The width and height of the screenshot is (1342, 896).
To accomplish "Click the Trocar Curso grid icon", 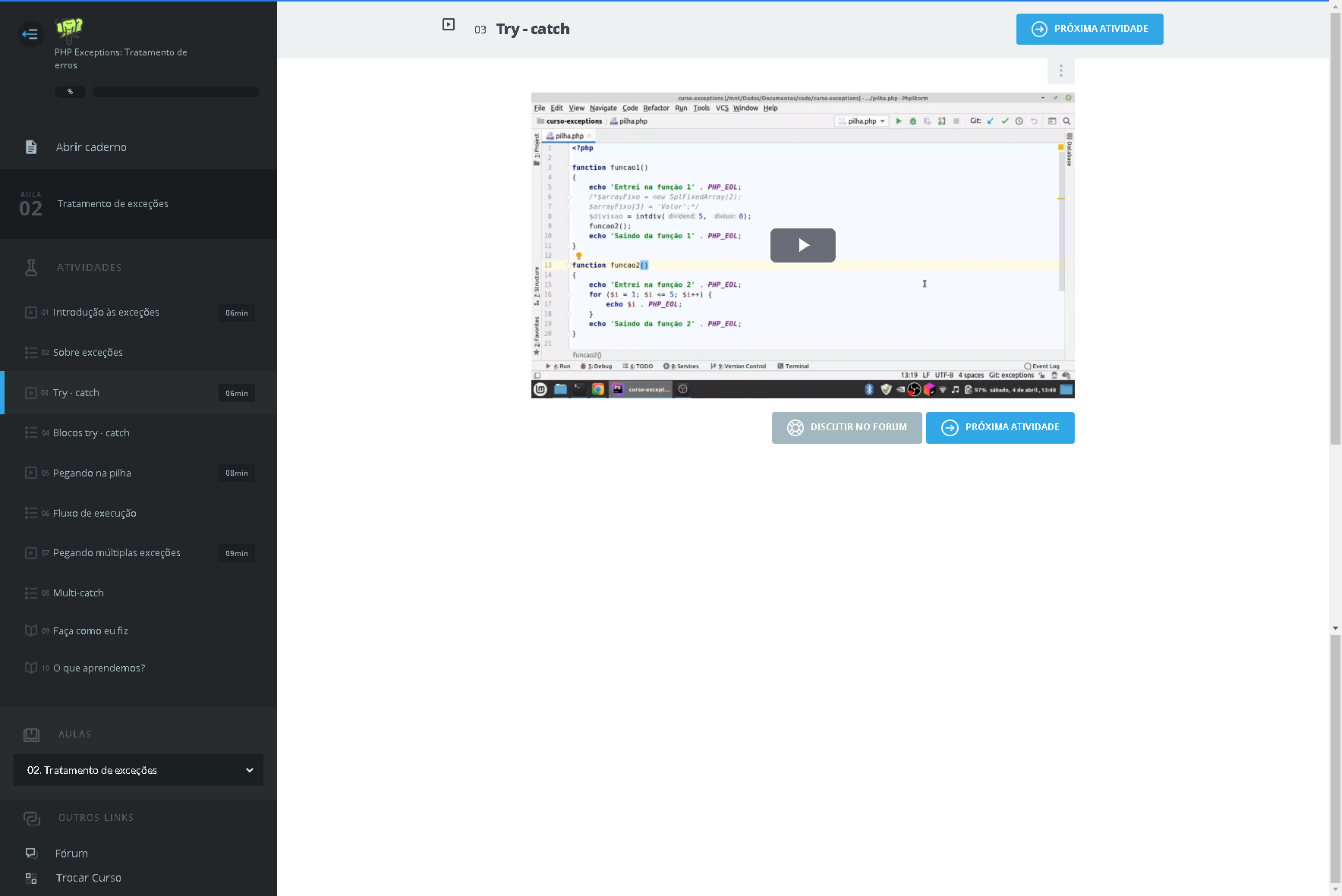I will pyautogui.click(x=31, y=878).
